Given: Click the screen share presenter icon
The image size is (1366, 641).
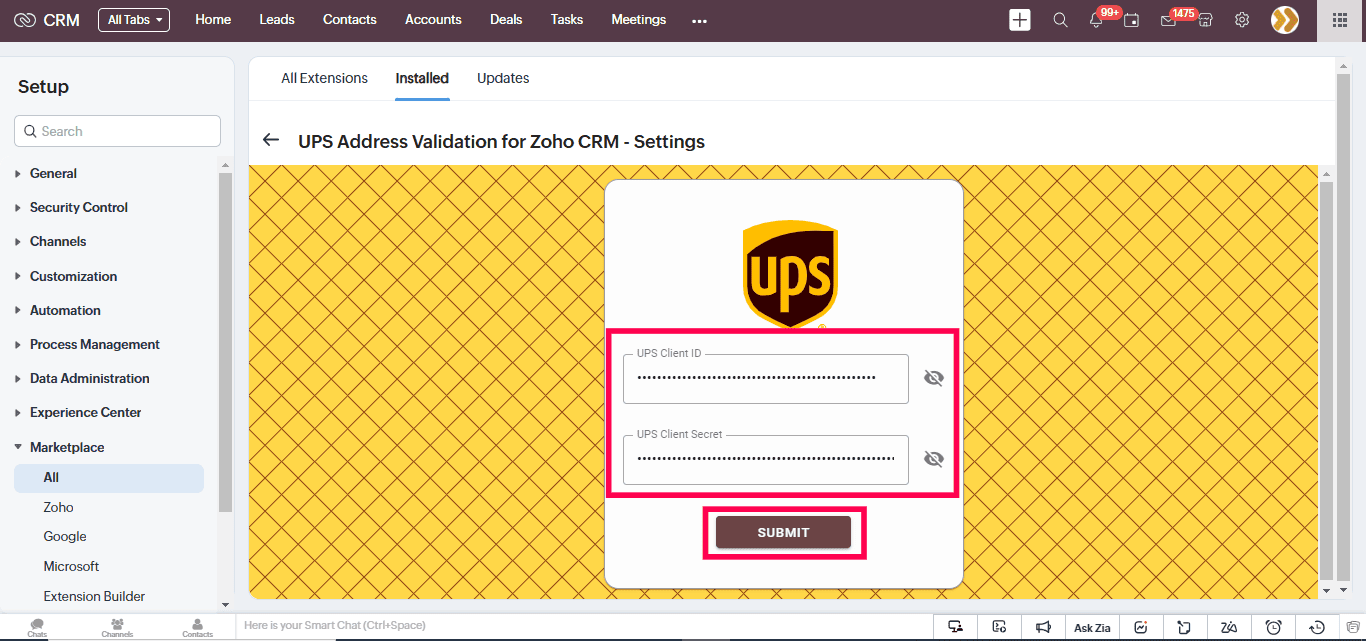Looking at the screenshot, I should [x=956, y=627].
